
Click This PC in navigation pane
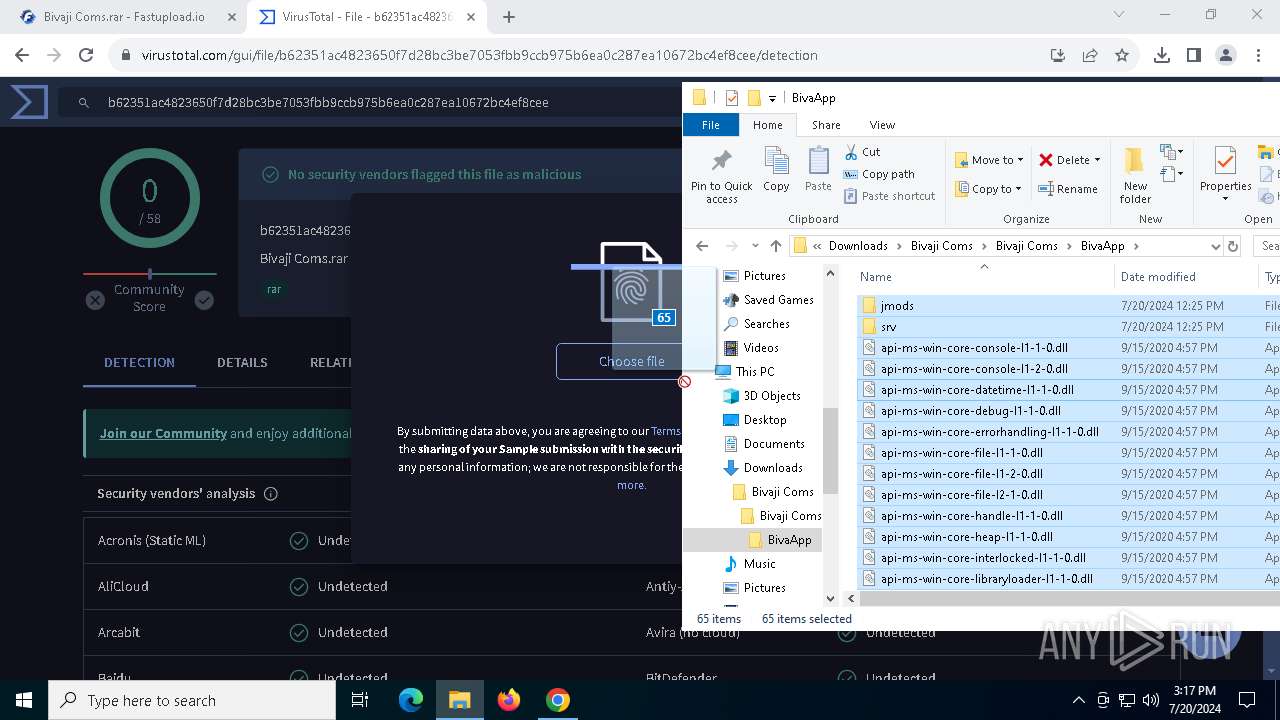coord(754,371)
